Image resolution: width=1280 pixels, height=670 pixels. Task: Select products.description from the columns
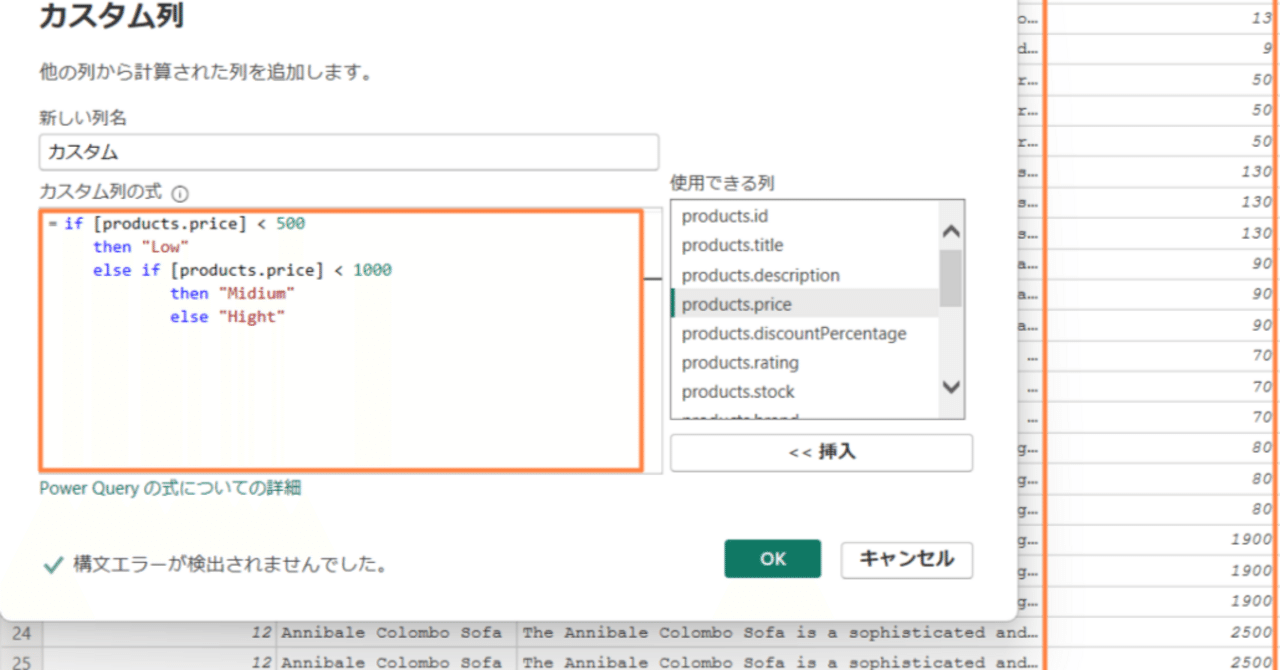click(x=760, y=274)
